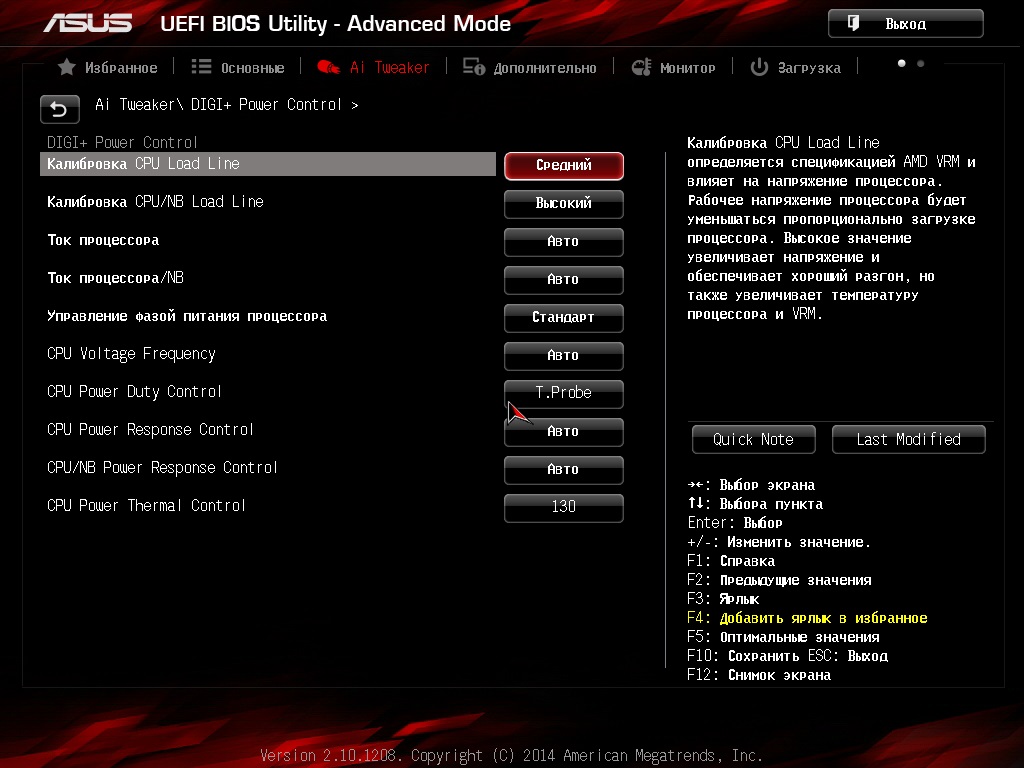Open the Дополнительно tab

[530, 67]
